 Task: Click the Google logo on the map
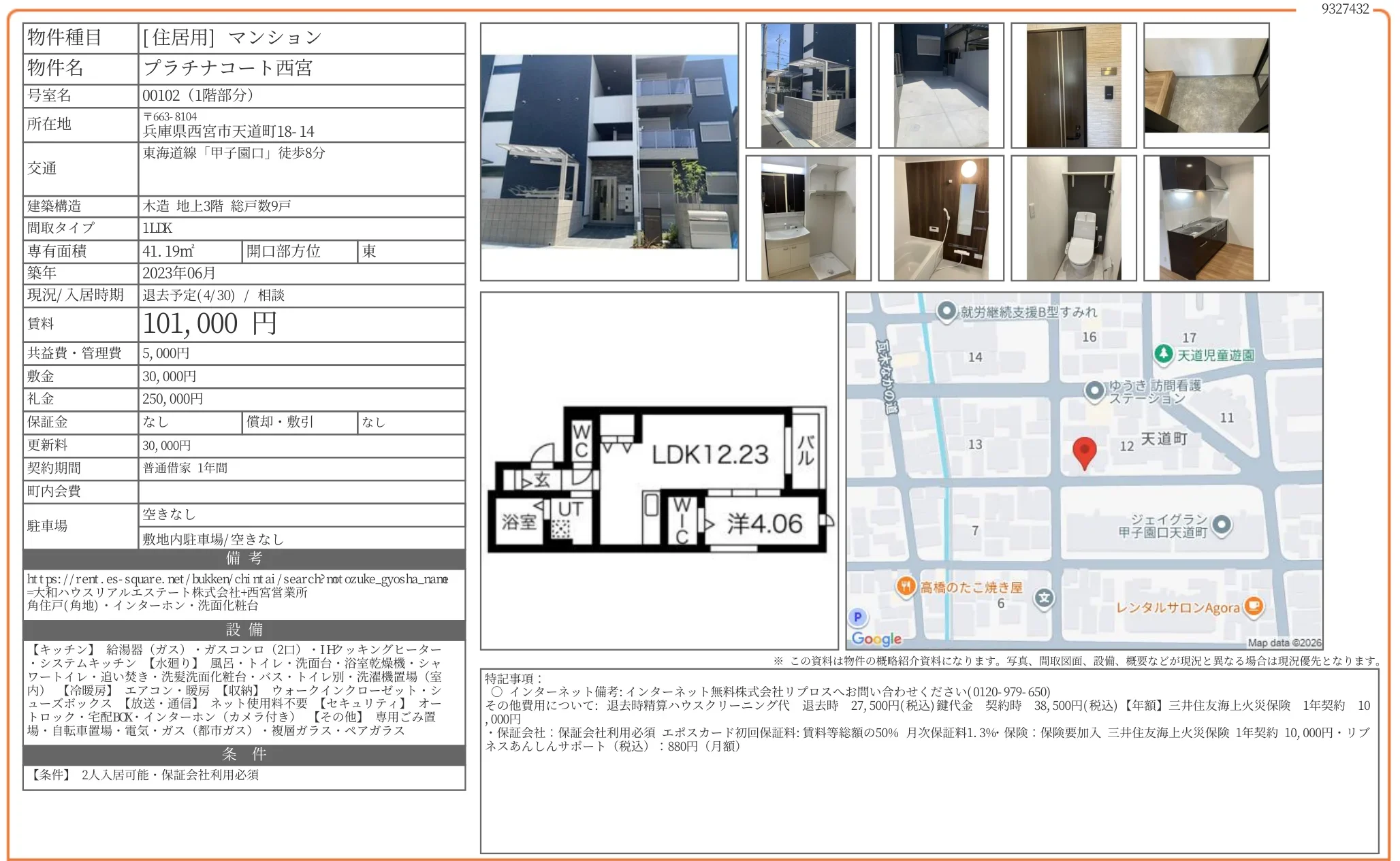point(876,638)
